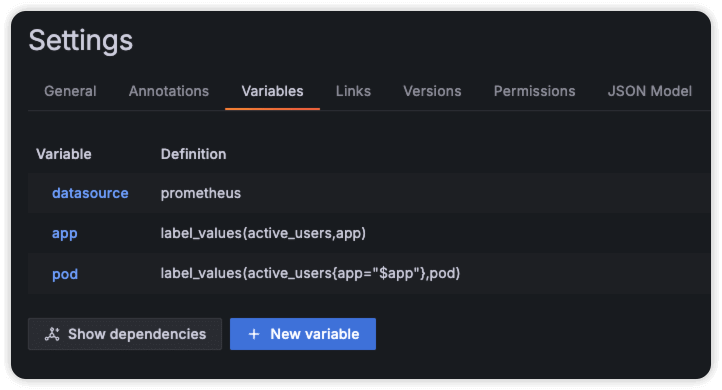
Task: Click the Settings page heading
Action: coord(81,41)
